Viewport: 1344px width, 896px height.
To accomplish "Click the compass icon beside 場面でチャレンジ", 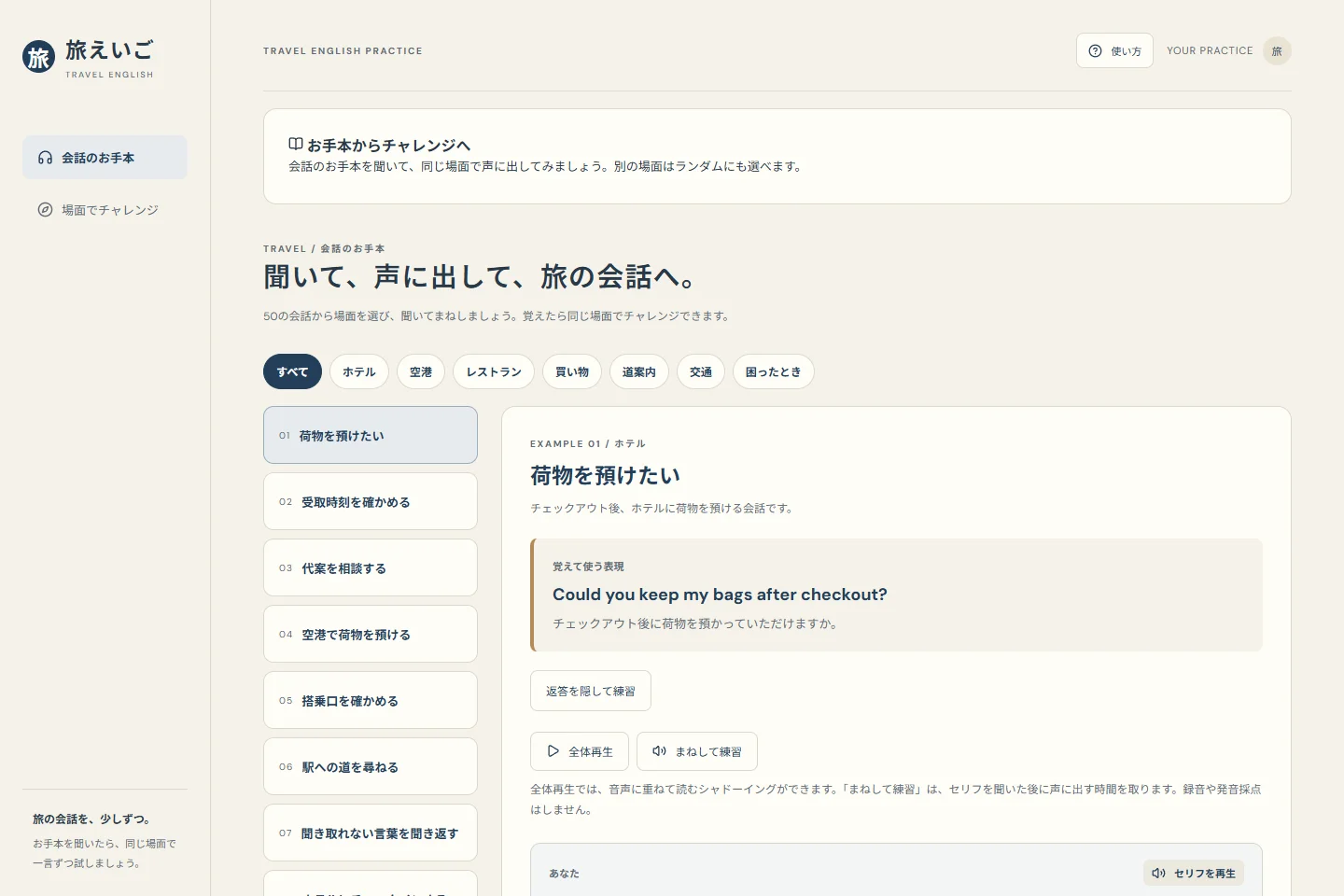I will coord(45,210).
